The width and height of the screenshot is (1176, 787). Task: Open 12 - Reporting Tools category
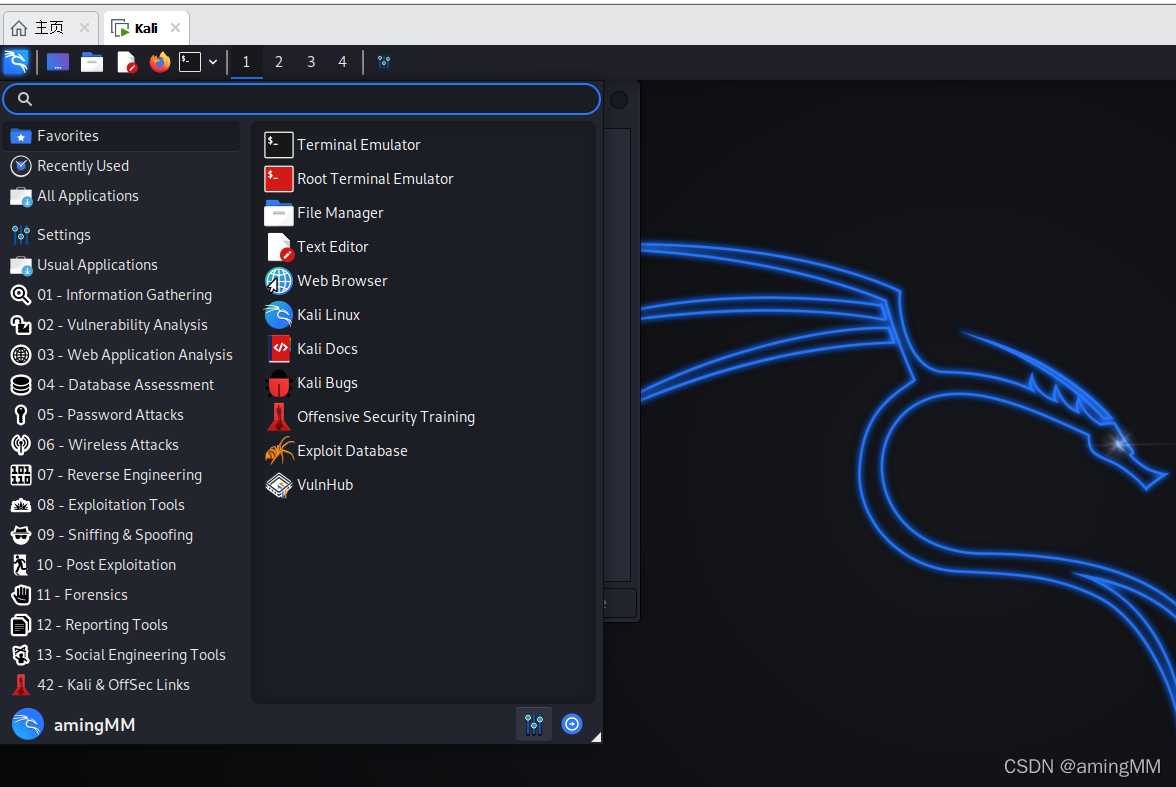pos(122,625)
